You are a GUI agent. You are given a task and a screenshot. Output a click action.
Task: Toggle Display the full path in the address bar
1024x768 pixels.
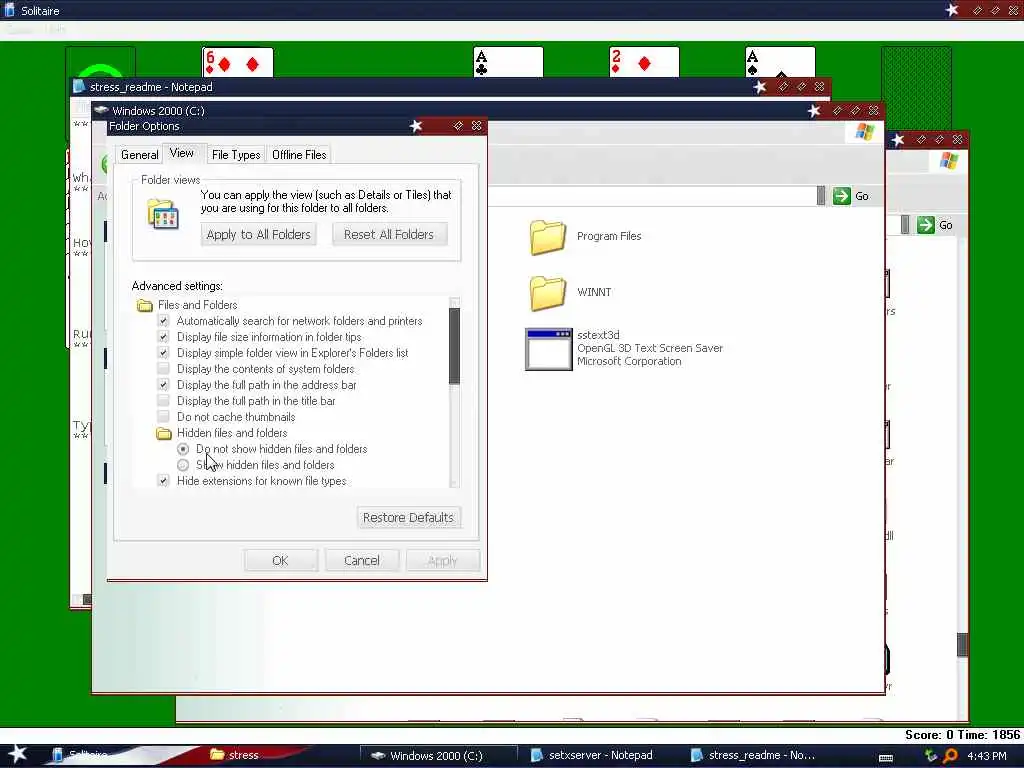tap(163, 385)
